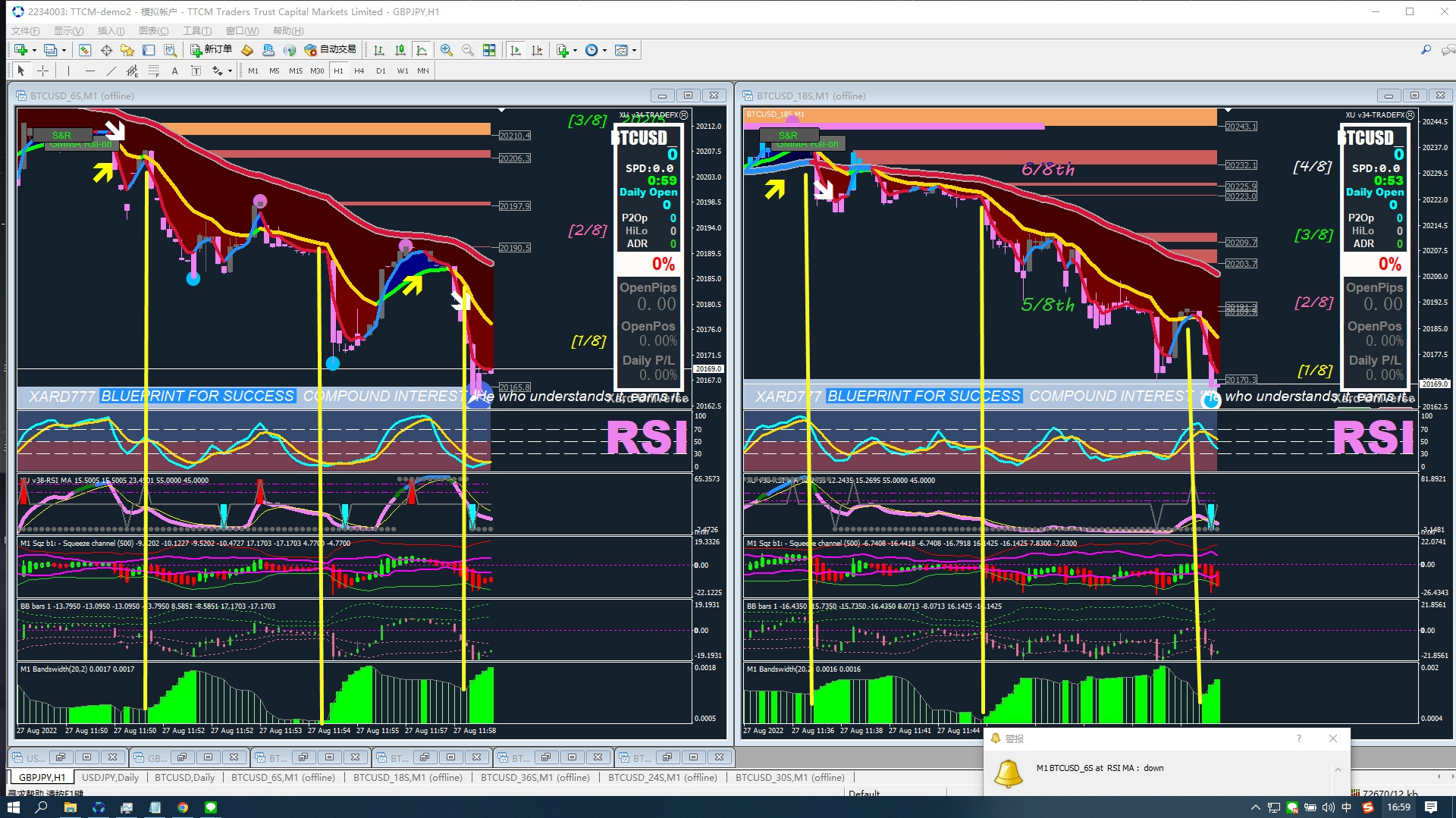Open the notification center icon
The height and width of the screenshot is (818, 1456).
(x=1431, y=807)
